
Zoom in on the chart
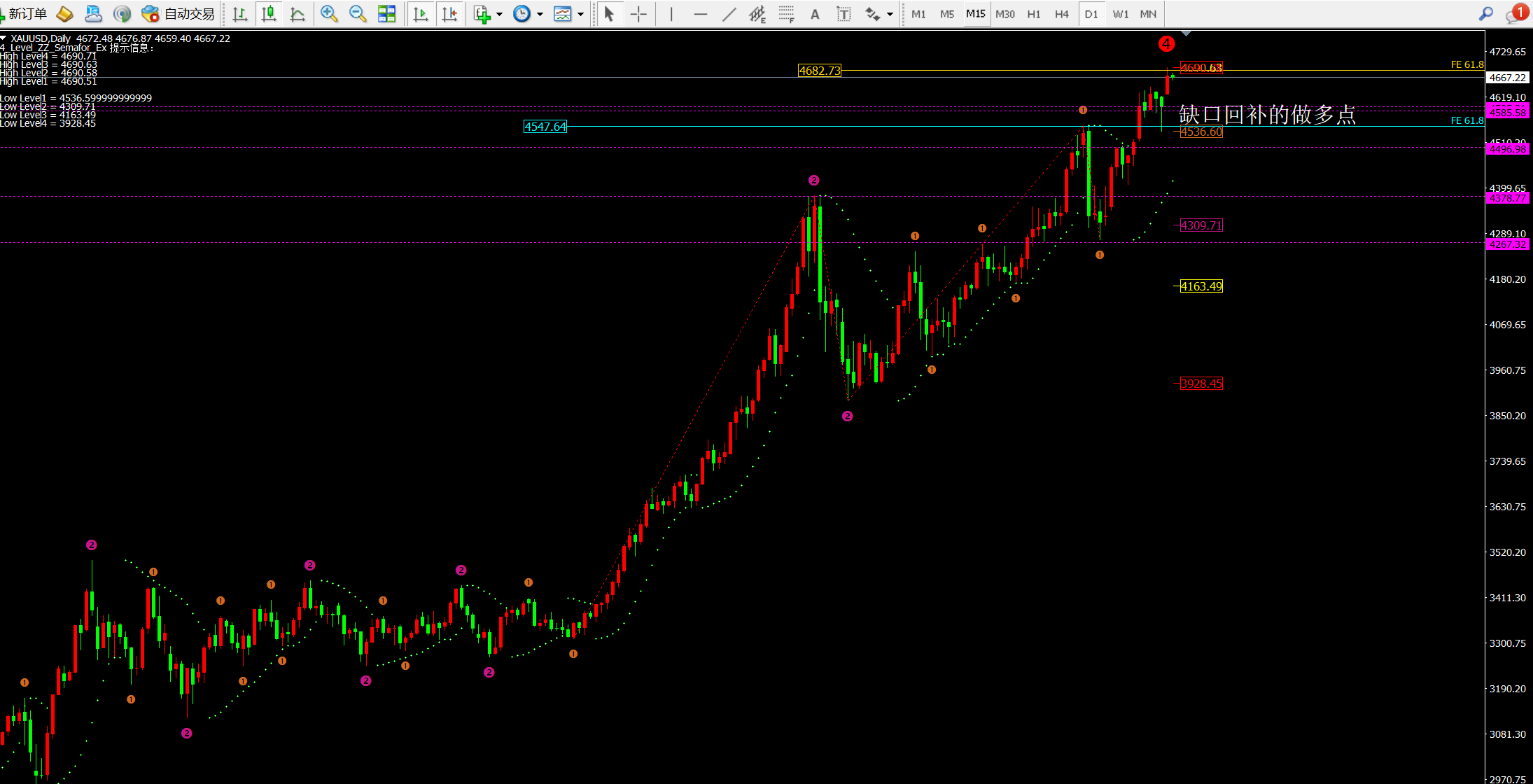point(329,14)
